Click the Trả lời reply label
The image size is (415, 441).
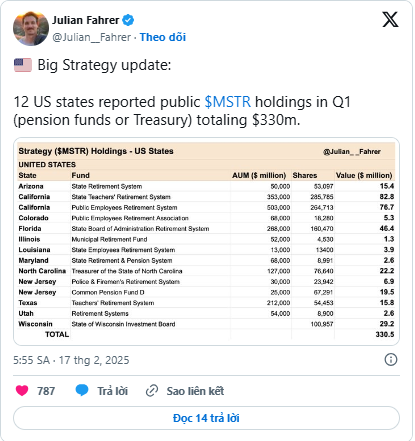click(112, 391)
